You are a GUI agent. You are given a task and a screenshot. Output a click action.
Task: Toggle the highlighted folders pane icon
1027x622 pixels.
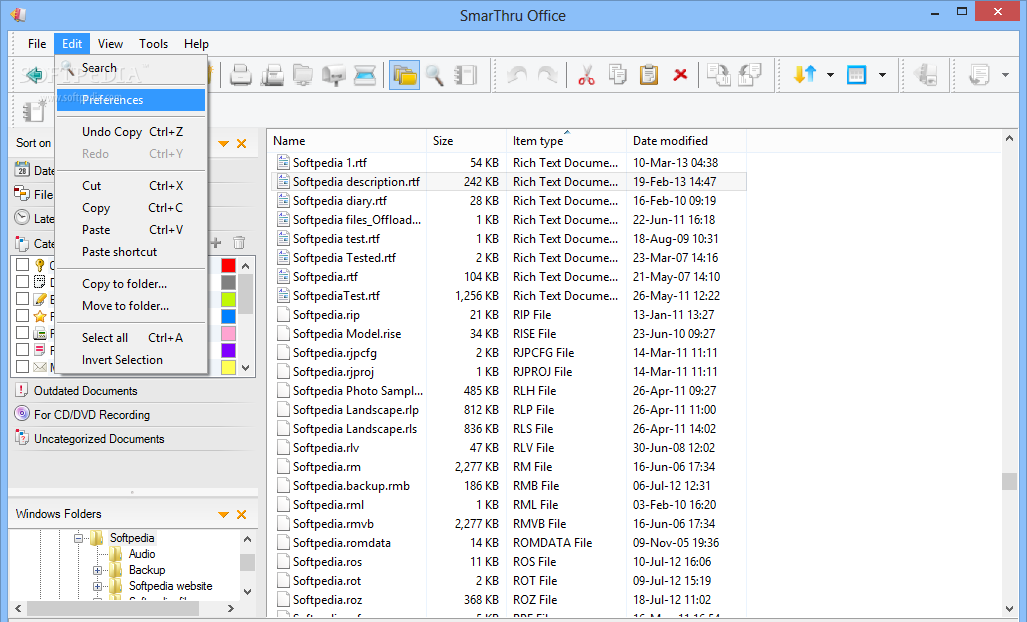[x=404, y=75]
